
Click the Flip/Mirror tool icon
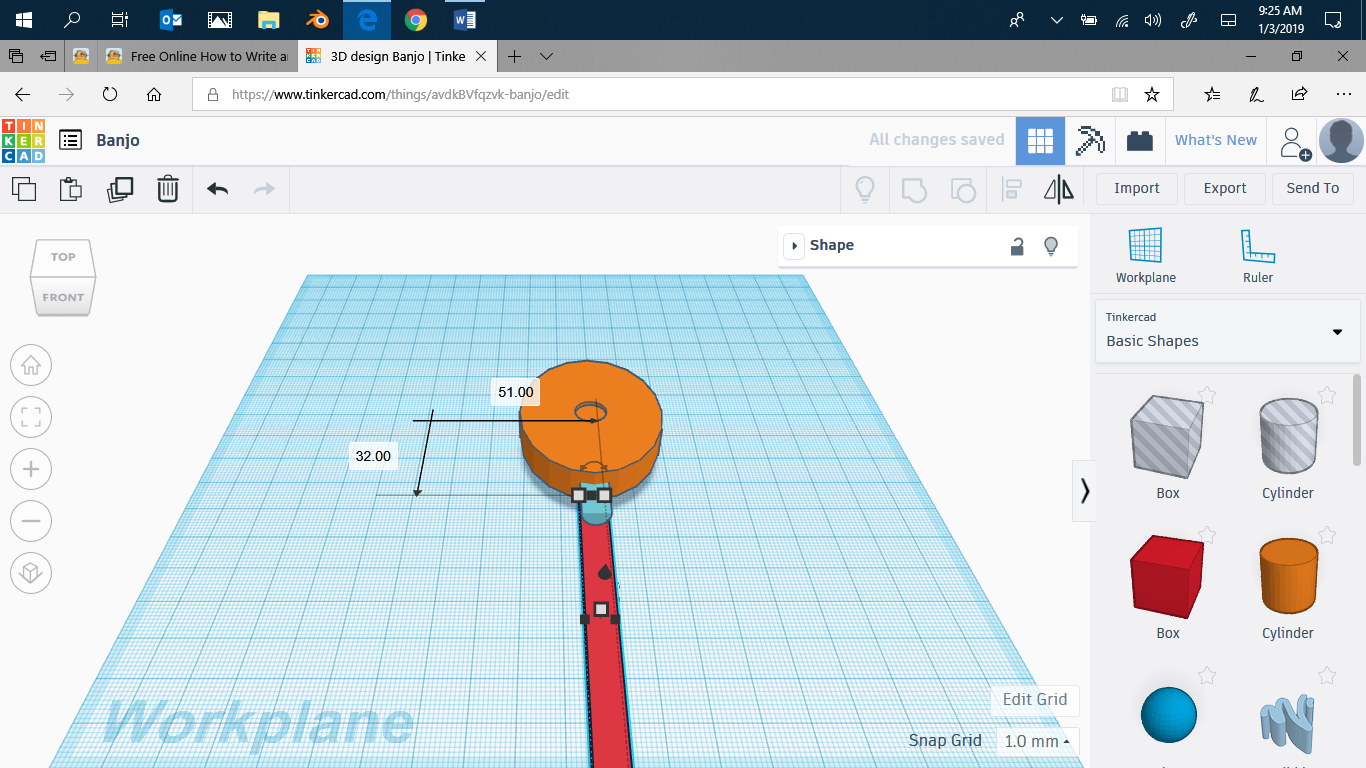point(1059,188)
